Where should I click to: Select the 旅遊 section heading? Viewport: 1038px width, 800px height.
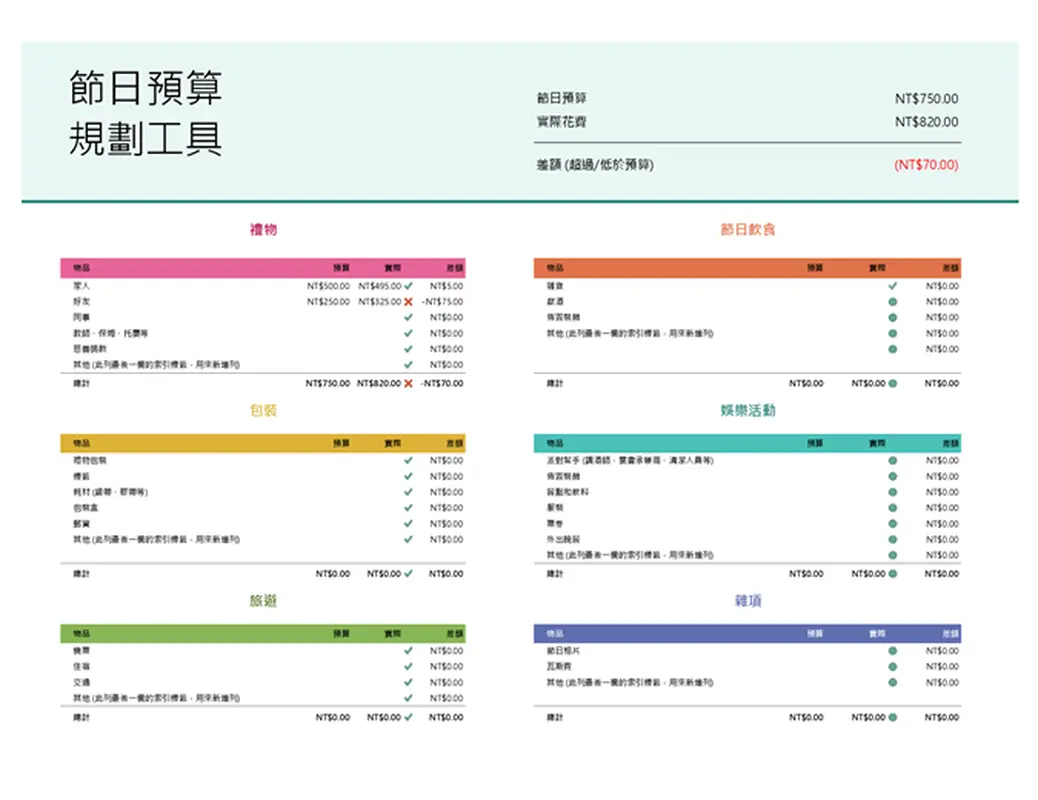tap(263, 601)
